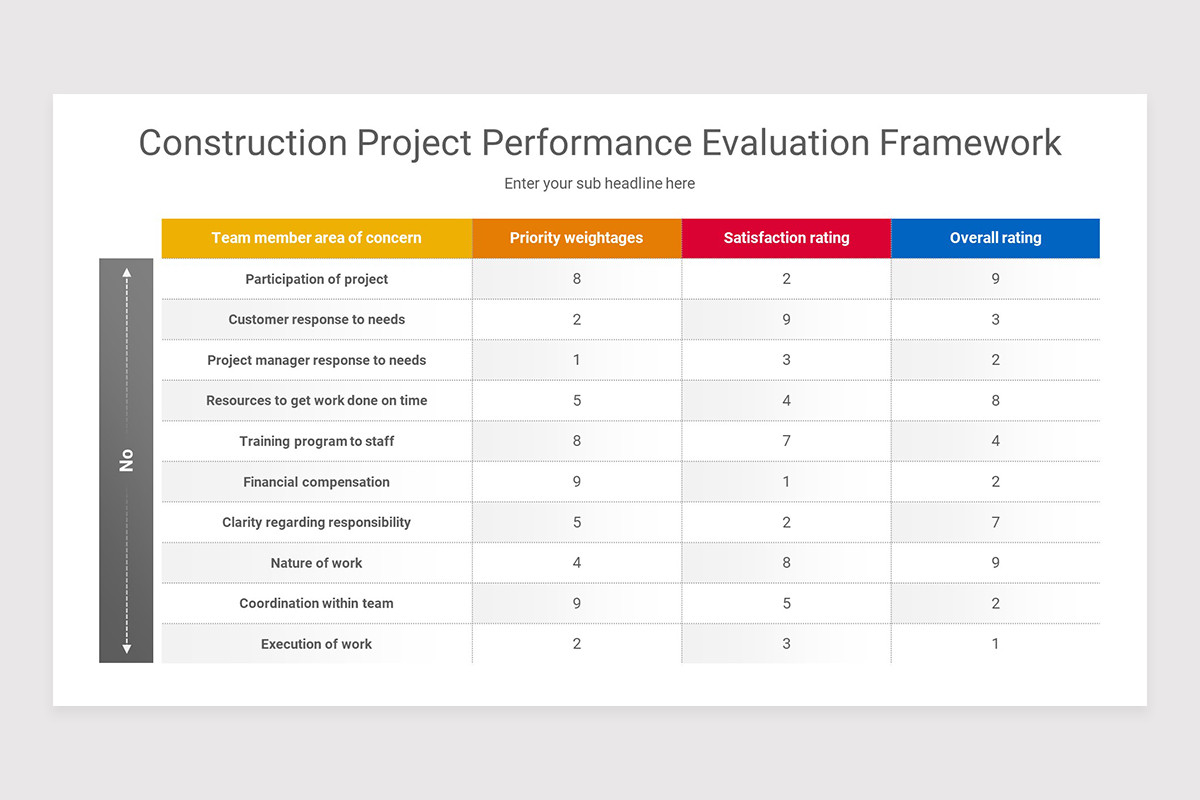Select the sub headline placeholder text
This screenshot has height=800, width=1200.
pyautogui.click(x=599, y=183)
